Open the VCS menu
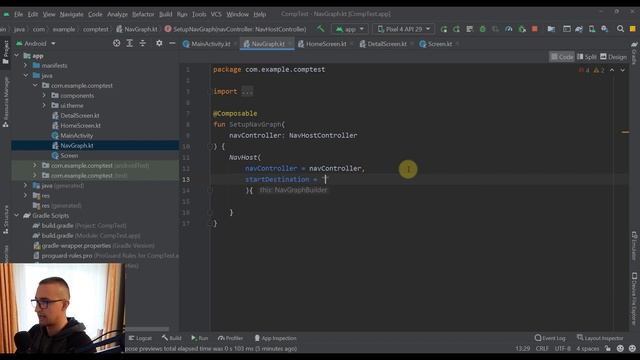The width and height of the screenshot is (640, 360). coord(216,14)
